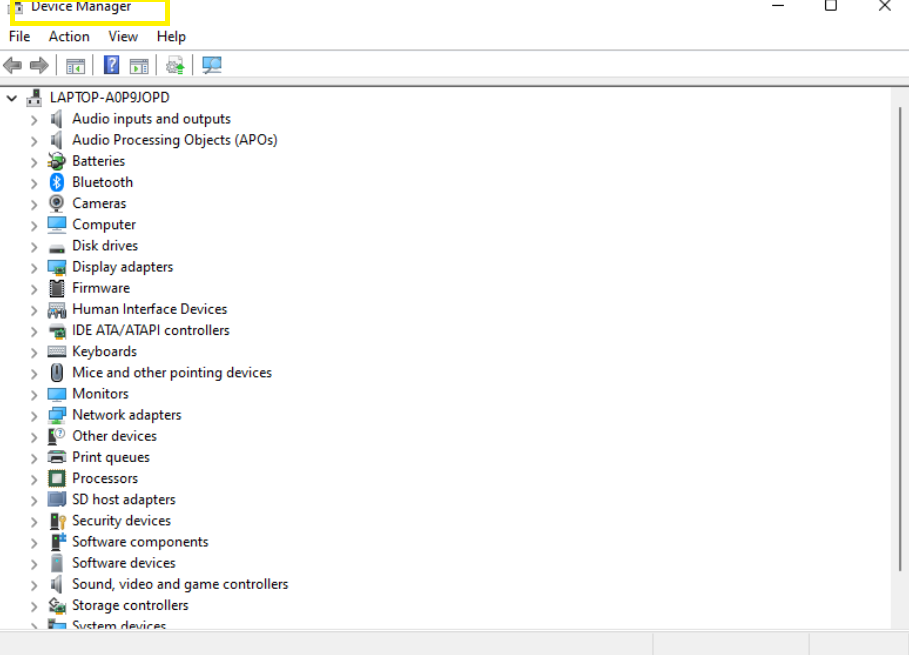Select the Print queues label

pos(111,457)
